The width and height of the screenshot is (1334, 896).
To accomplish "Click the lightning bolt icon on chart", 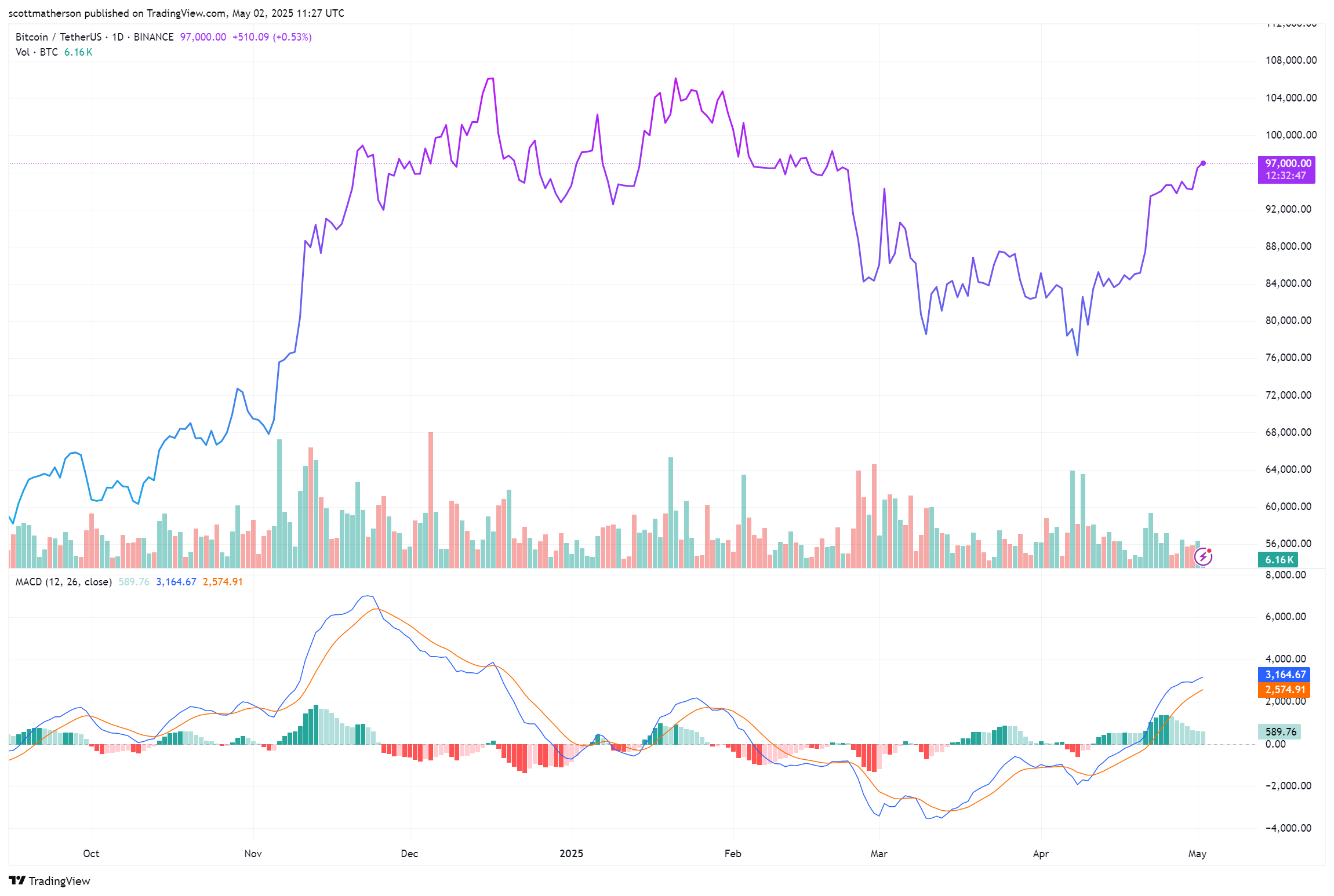I will coord(1203,557).
